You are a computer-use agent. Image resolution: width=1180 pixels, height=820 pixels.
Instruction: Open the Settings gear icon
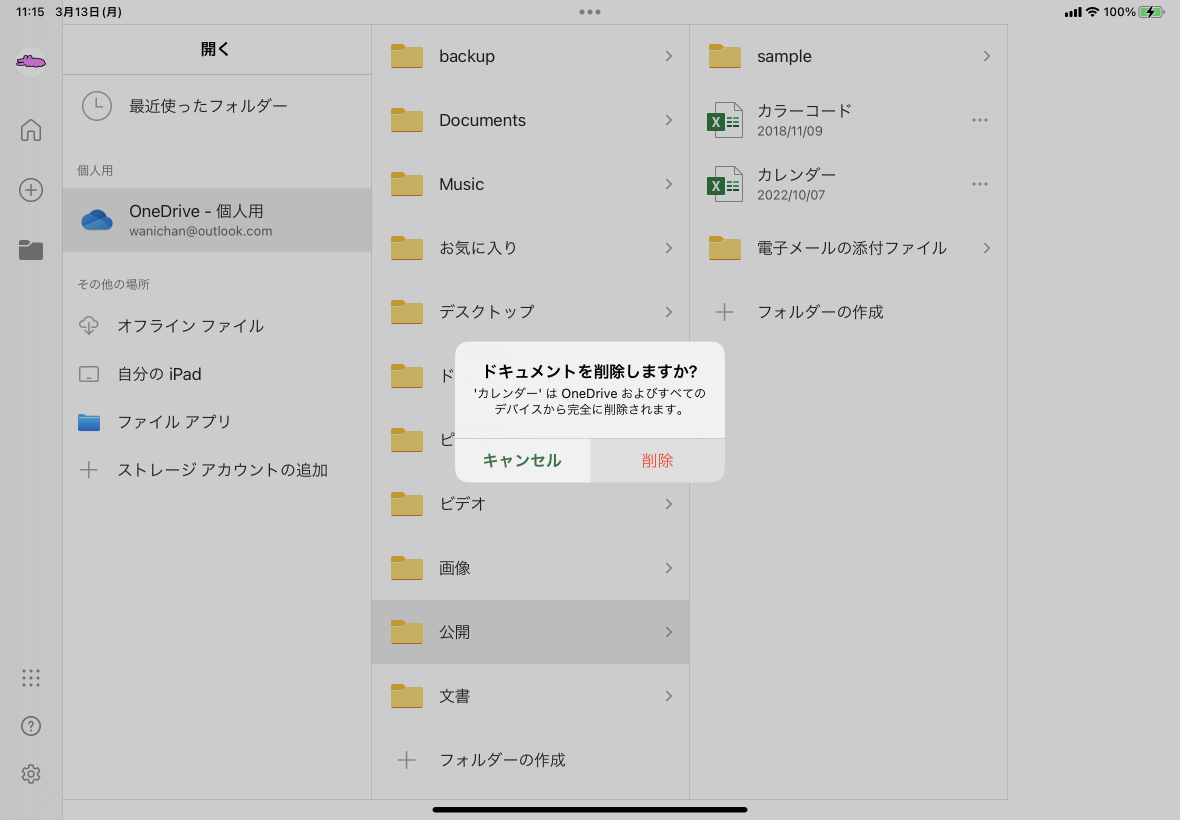(x=30, y=774)
